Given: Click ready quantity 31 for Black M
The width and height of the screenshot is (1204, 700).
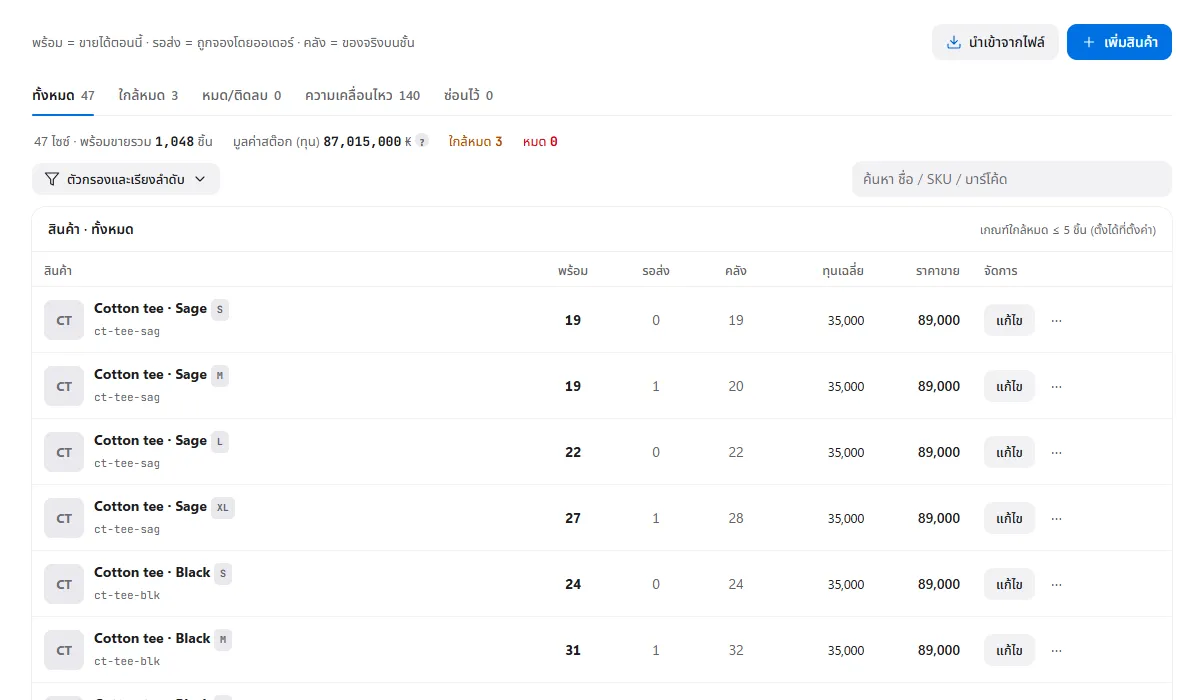Looking at the screenshot, I should point(573,651).
